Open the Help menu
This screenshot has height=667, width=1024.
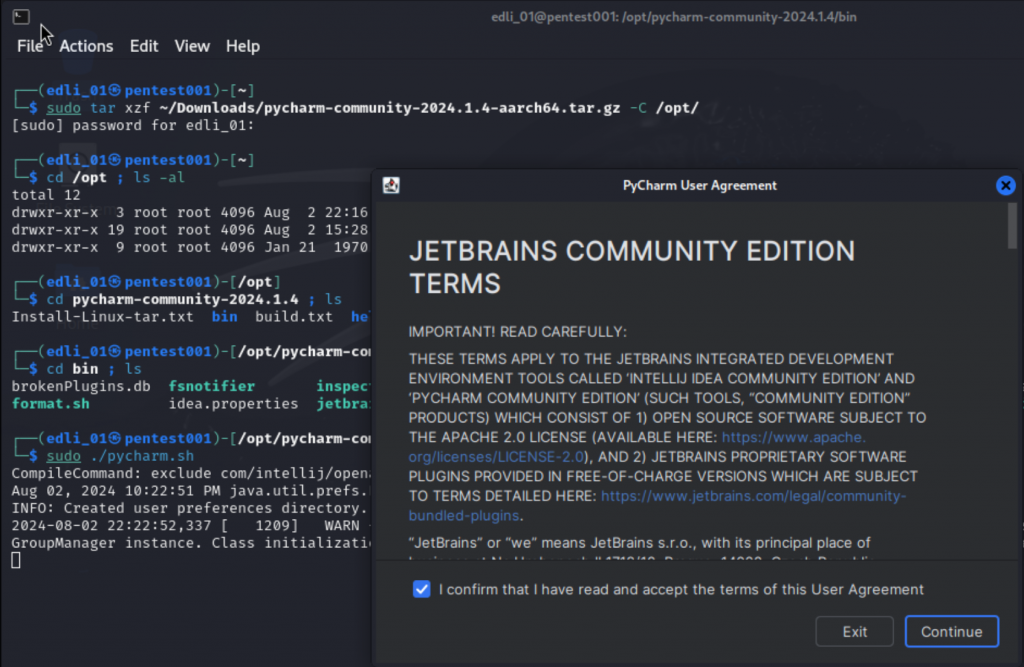[243, 46]
